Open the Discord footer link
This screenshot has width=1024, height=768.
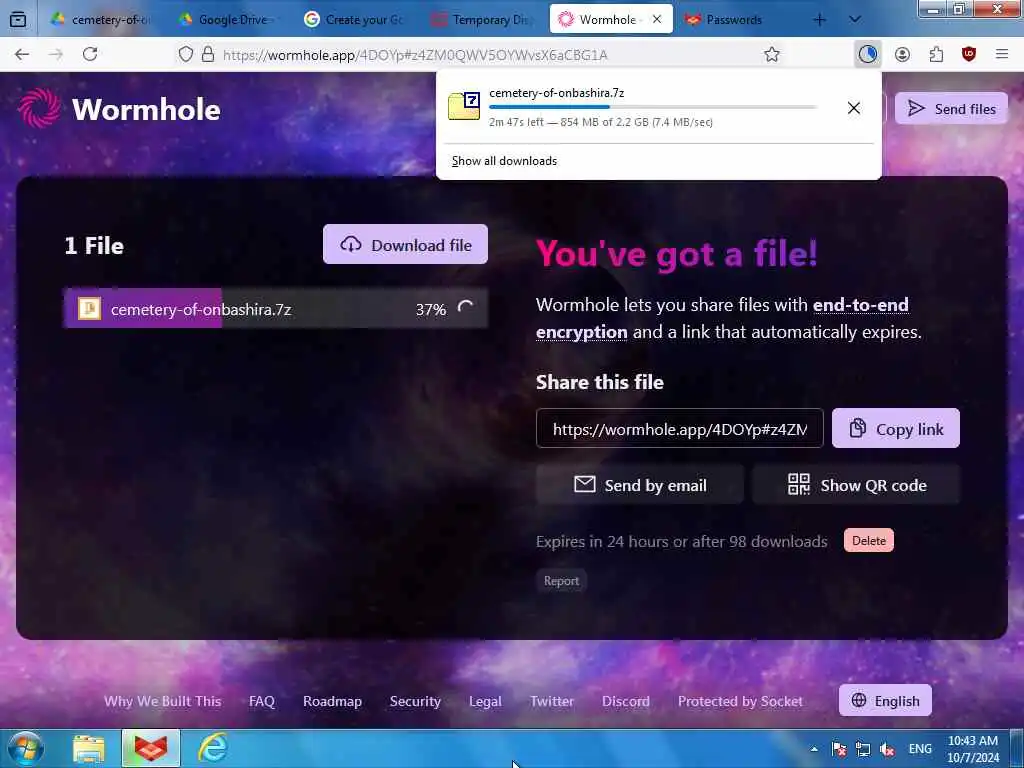click(x=626, y=701)
